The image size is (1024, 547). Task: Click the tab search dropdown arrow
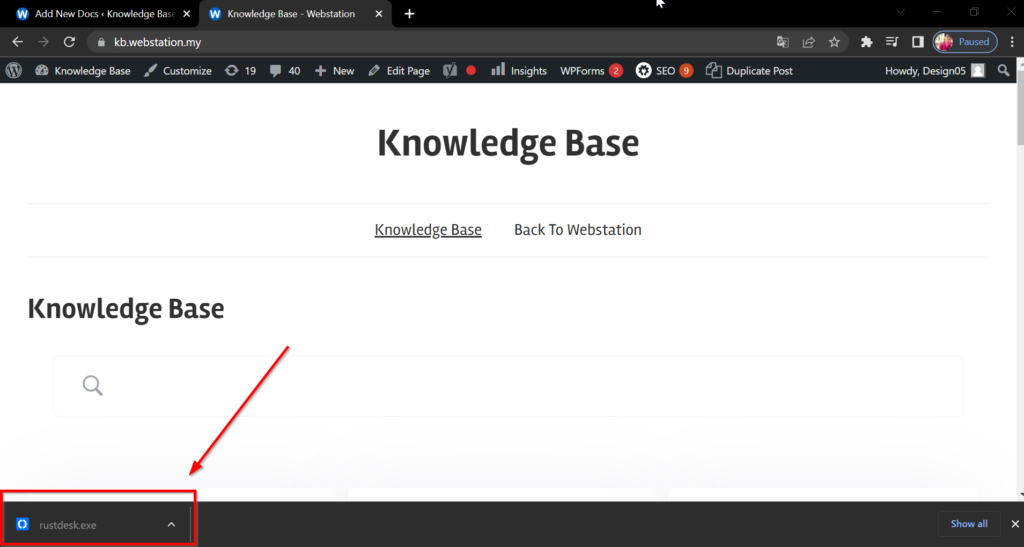click(x=901, y=12)
